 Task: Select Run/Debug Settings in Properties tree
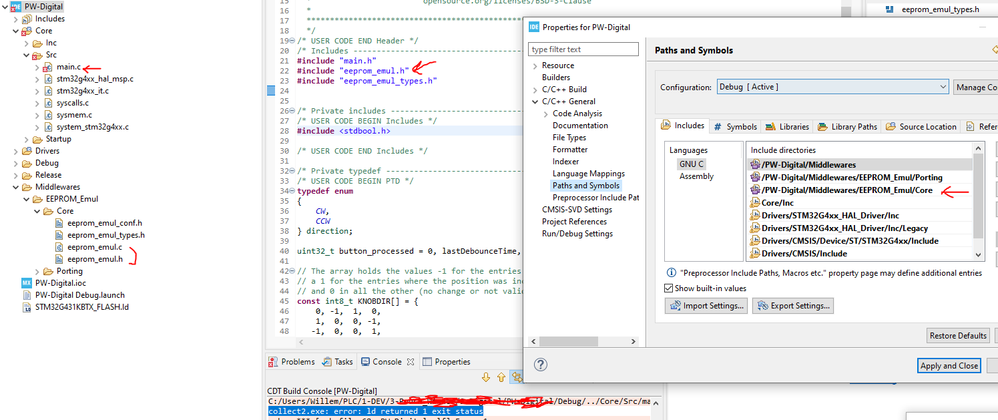coord(577,234)
